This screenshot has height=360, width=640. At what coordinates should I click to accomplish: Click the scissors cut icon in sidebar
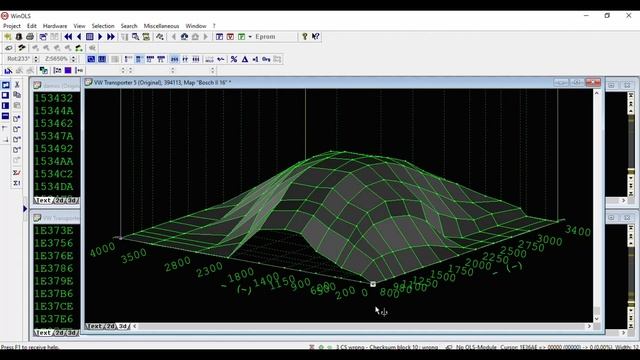pyautogui.click(x=17, y=84)
